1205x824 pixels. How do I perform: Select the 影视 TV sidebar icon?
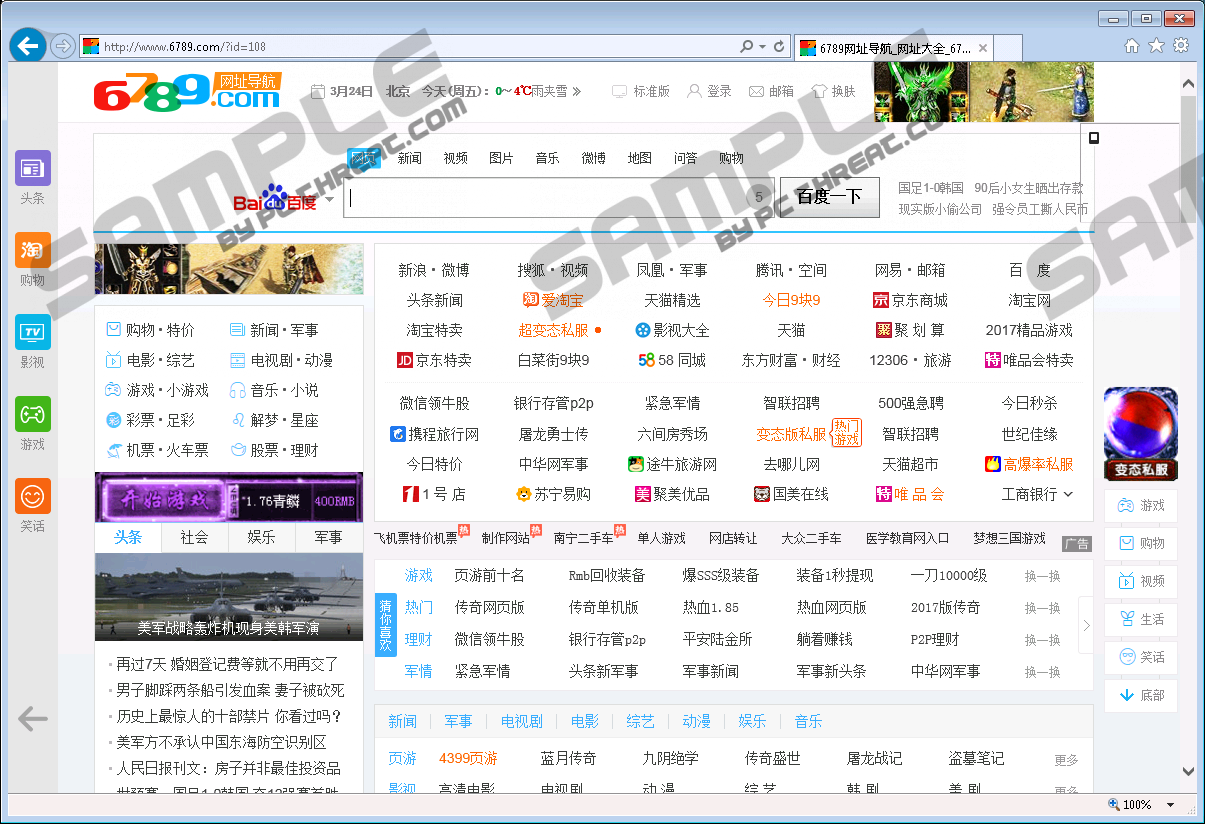pos(32,332)
